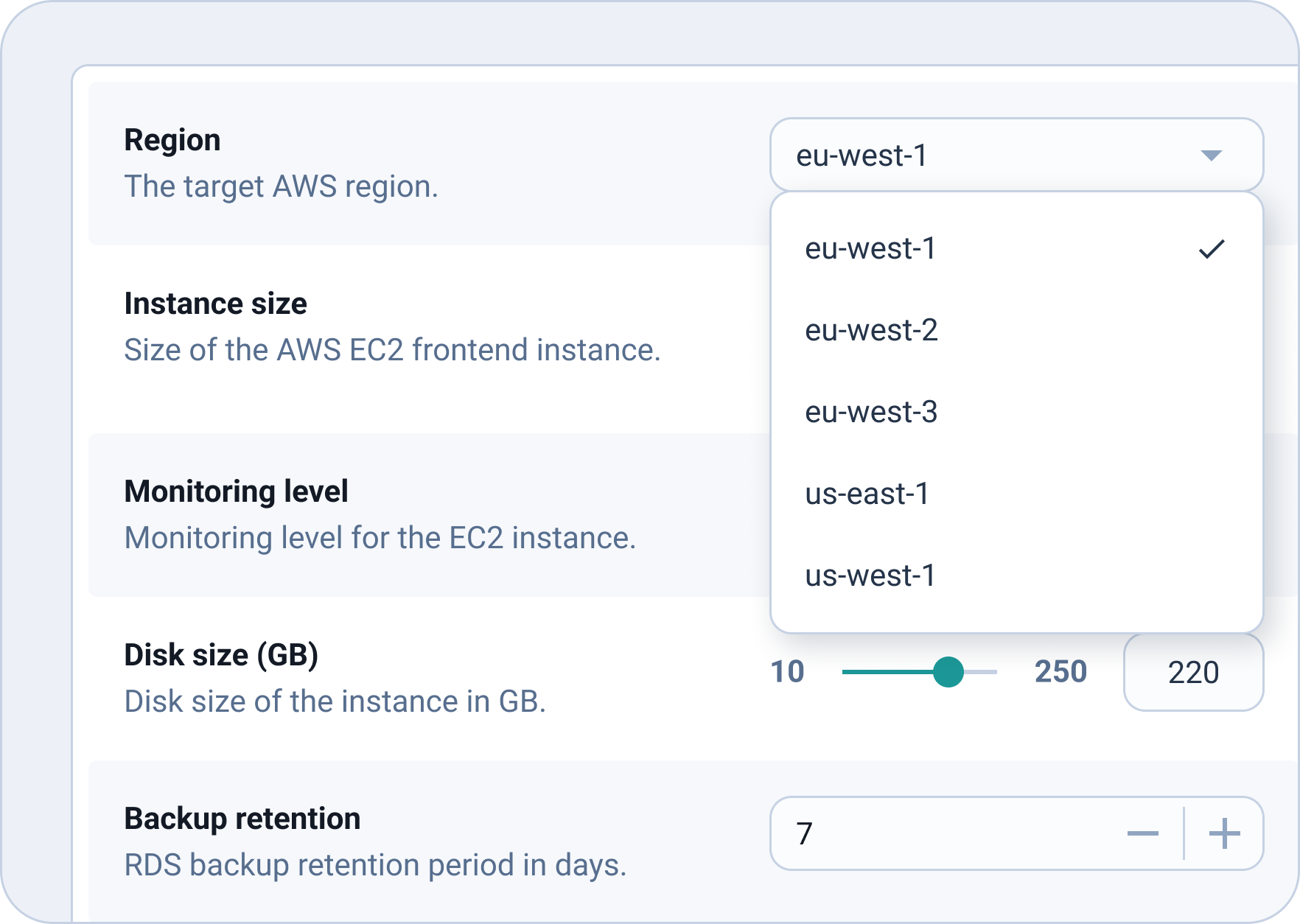The image size is (1300, 924).
Task: Click the disk size value field showing 220
Action: pos(1193,672)
